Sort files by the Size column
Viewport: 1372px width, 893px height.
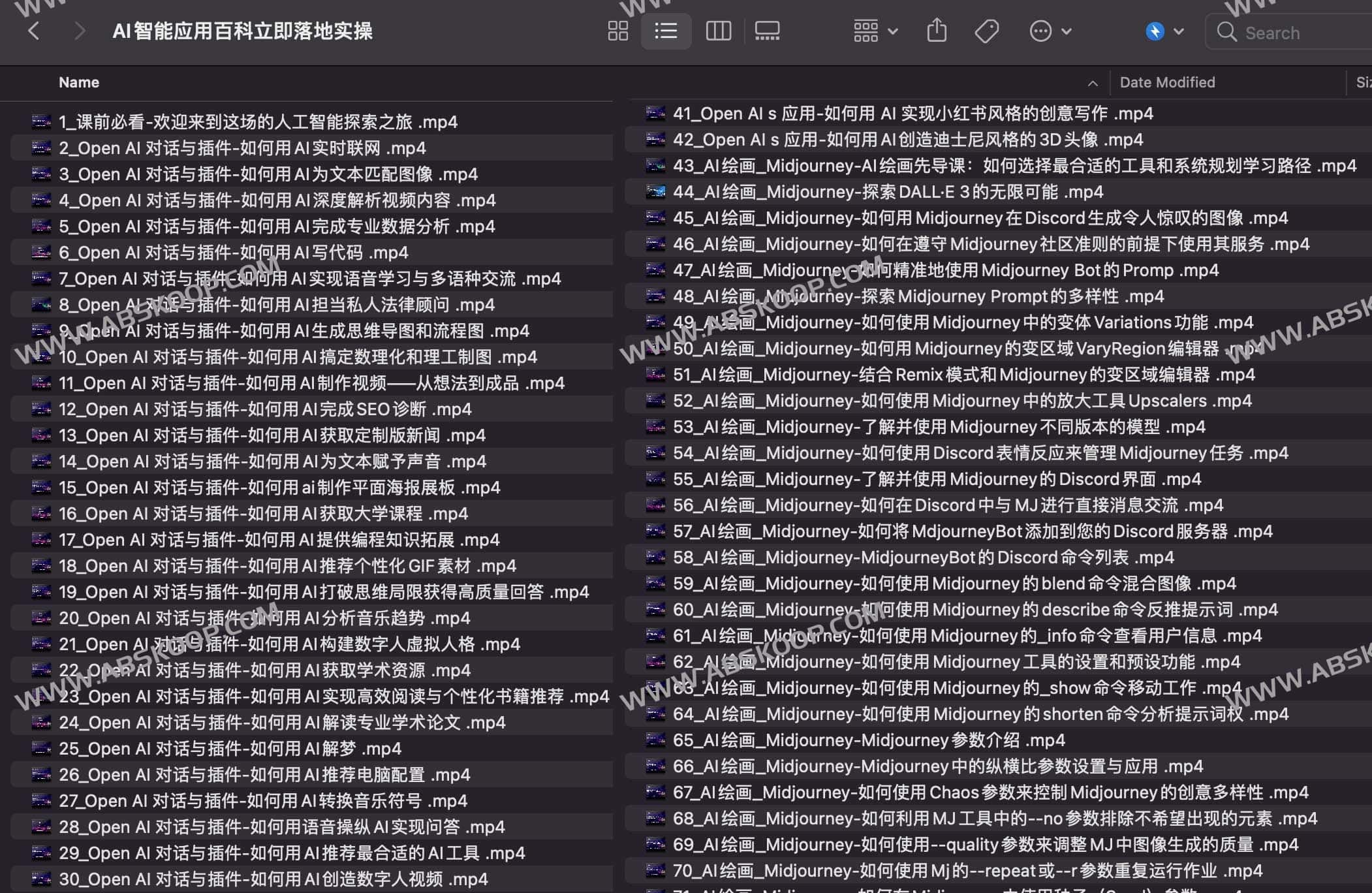(x=1365, y=82)
